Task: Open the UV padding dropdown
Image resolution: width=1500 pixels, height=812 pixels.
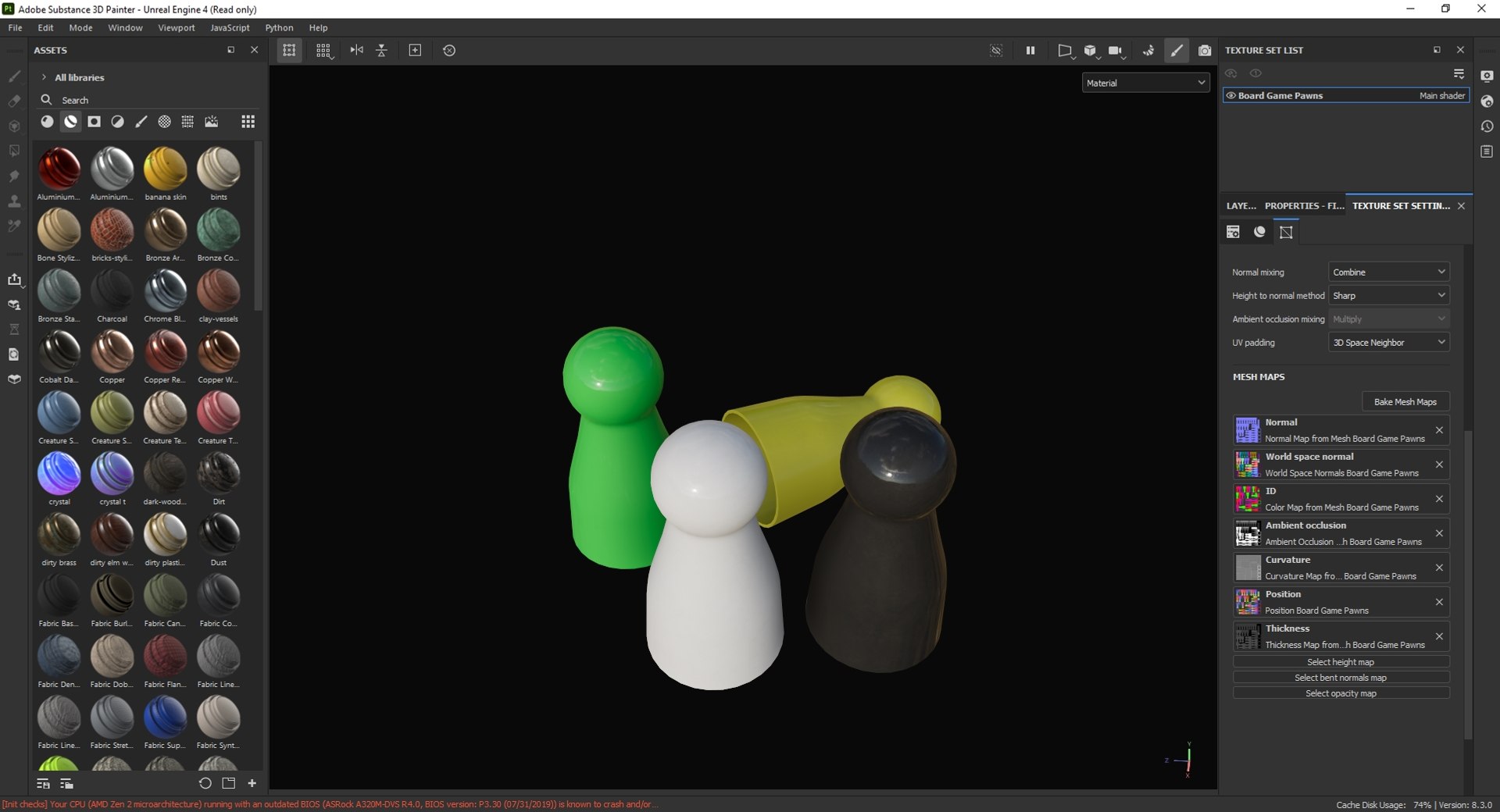Action: tap(1389, 342)
